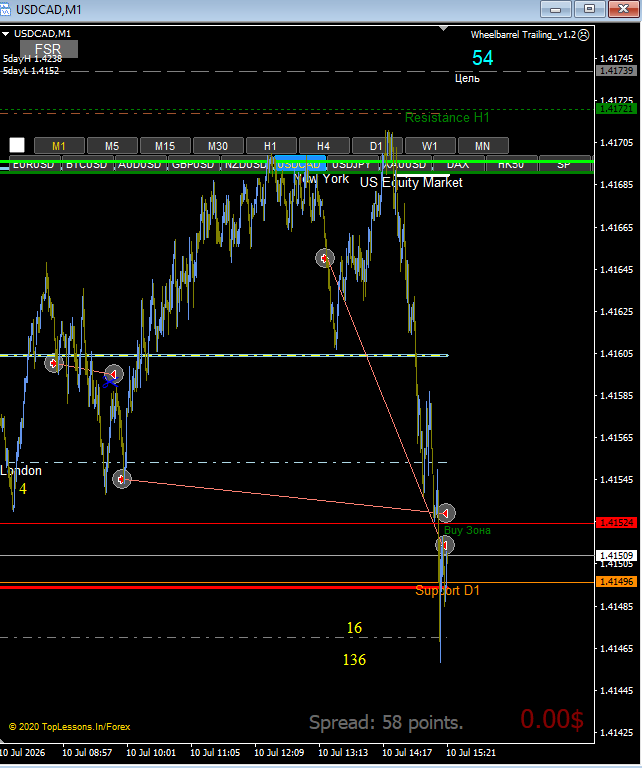Expand the USDCAD,M1 dropdown arrow
The width and height of the screenshot is (642, 768).
point(6,34)
